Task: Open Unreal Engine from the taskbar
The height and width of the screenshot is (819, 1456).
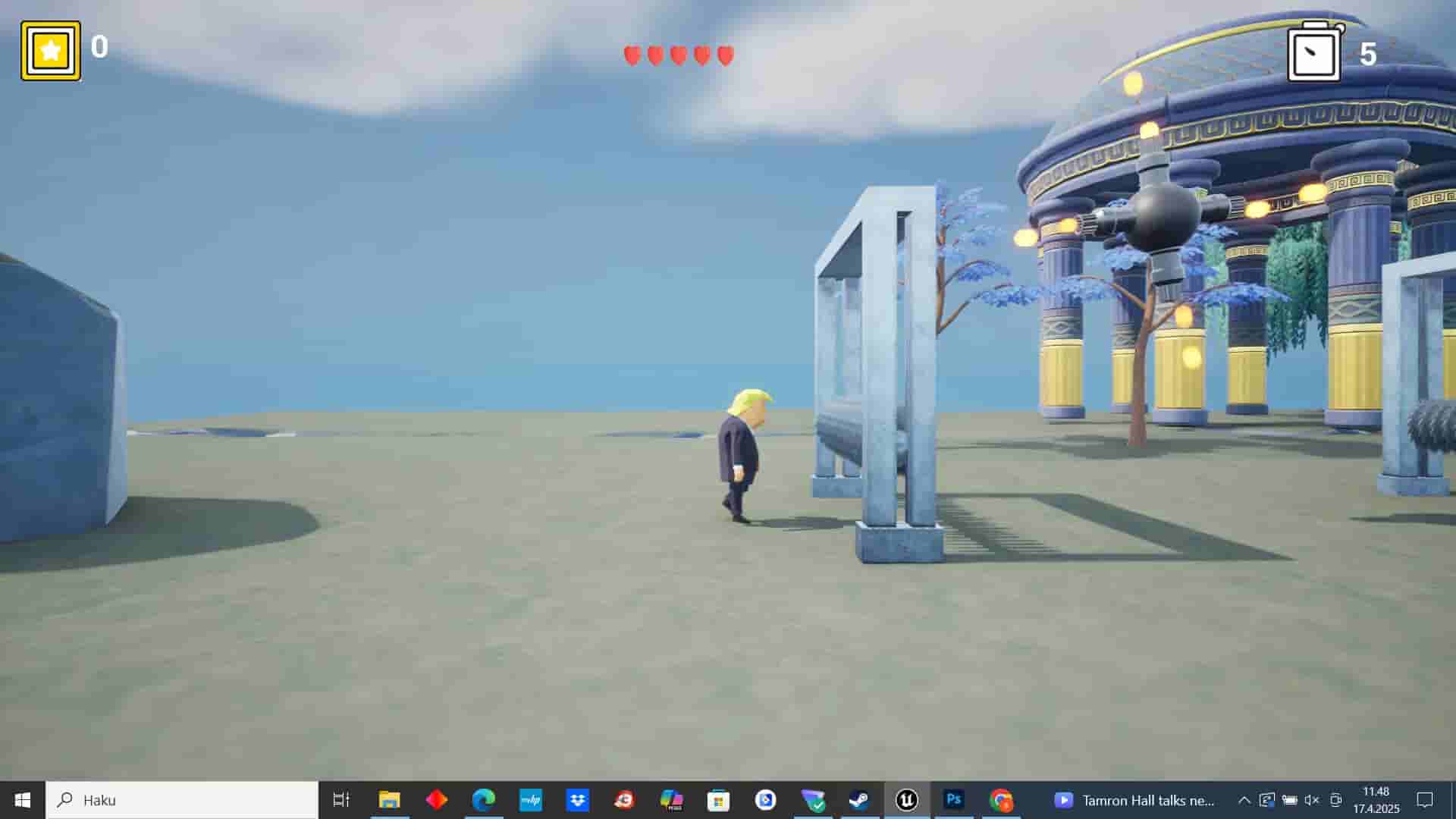Action: coord(906,799)
